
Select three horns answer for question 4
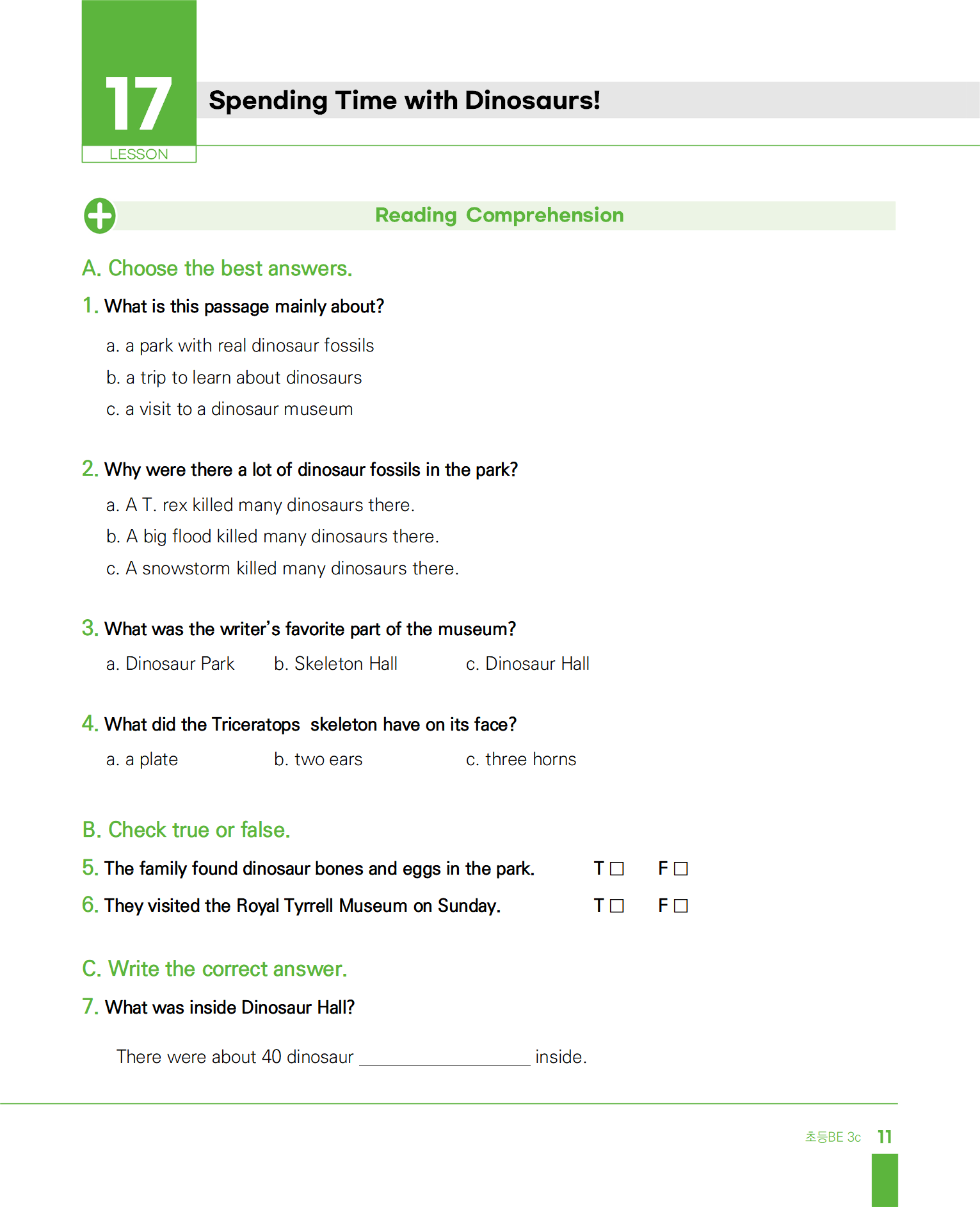[521, 759]
